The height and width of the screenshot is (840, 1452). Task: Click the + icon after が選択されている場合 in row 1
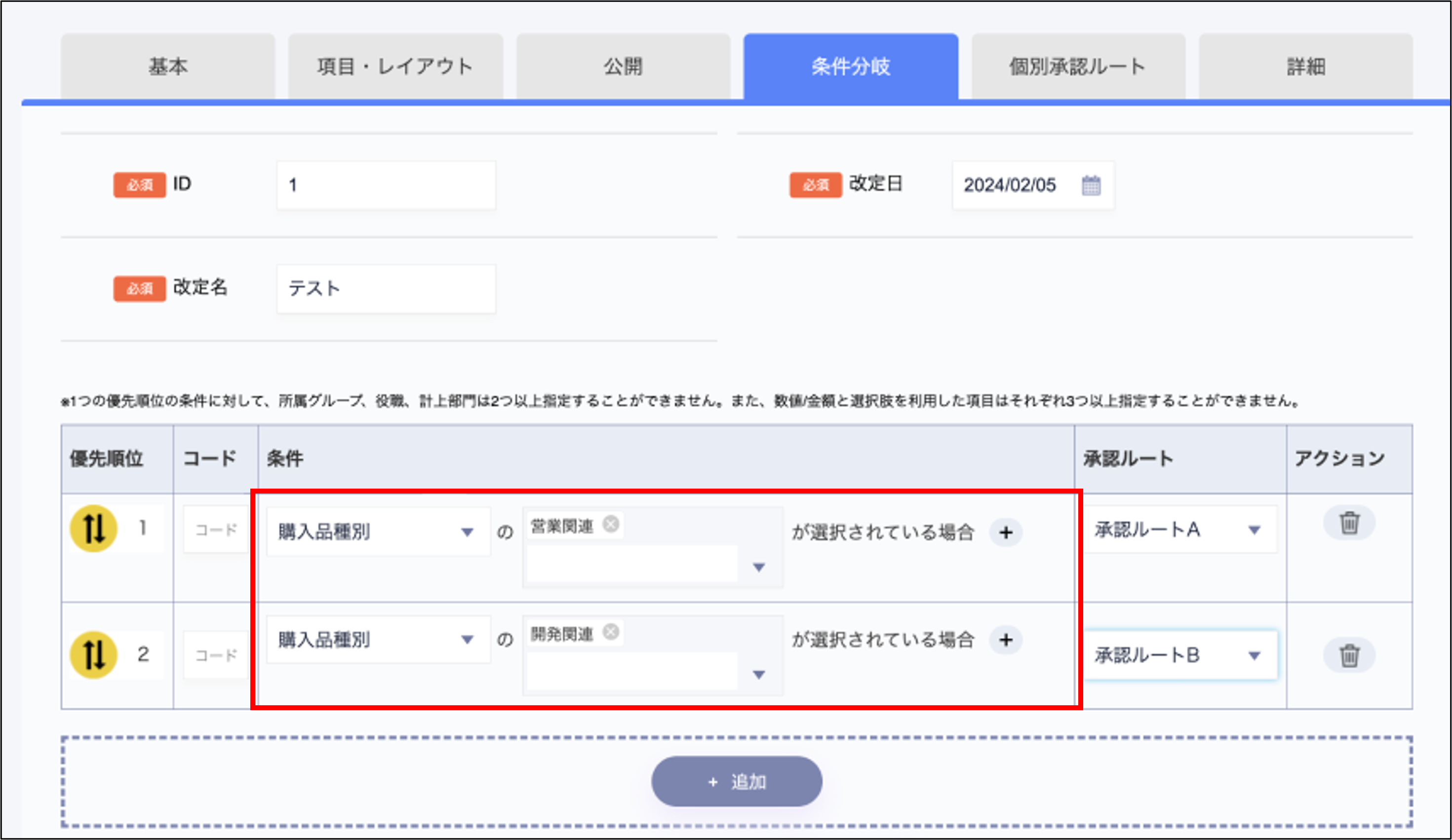(x=1006, y=532)
